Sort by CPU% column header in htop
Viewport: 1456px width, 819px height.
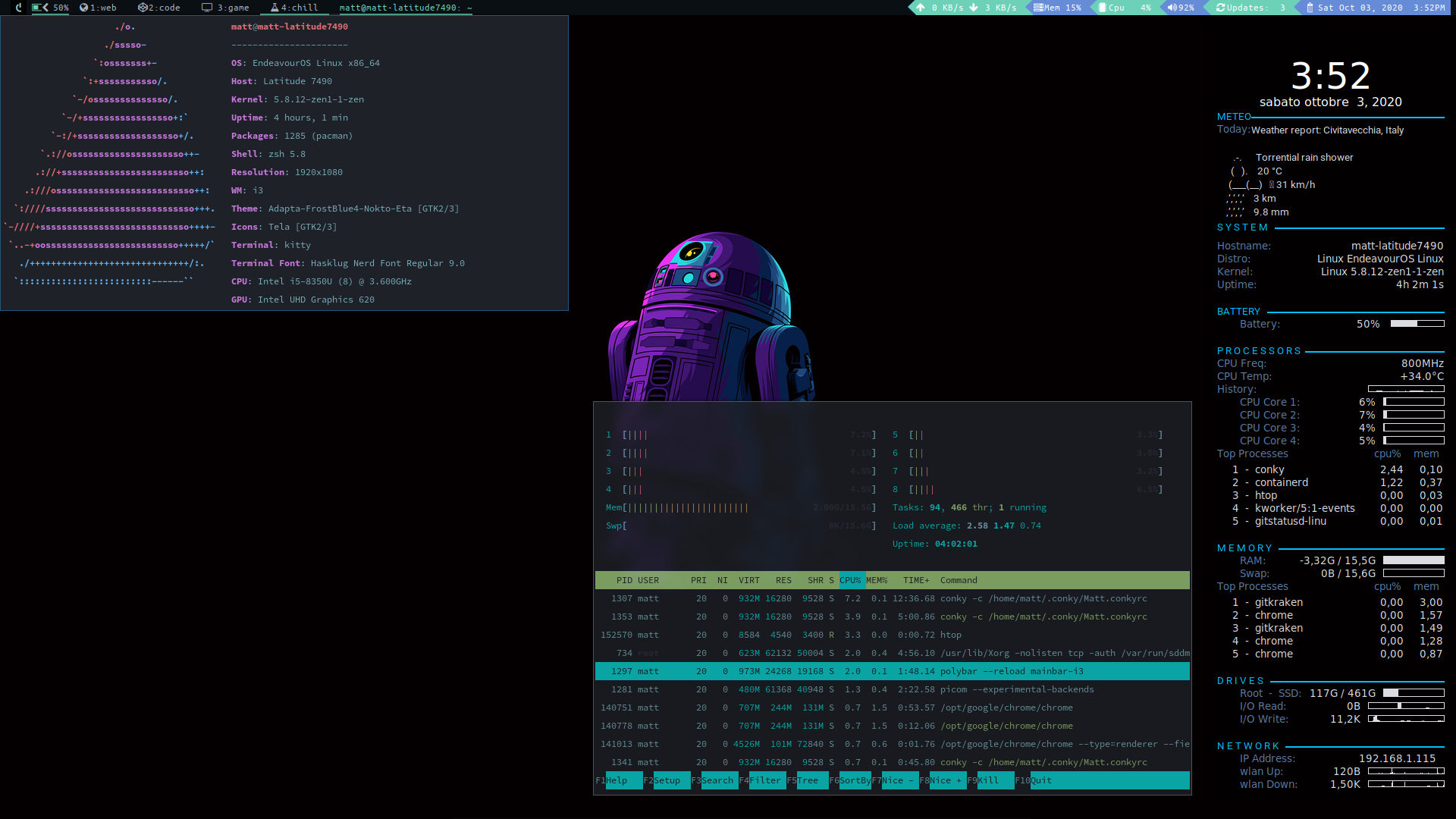click(850, 580)
